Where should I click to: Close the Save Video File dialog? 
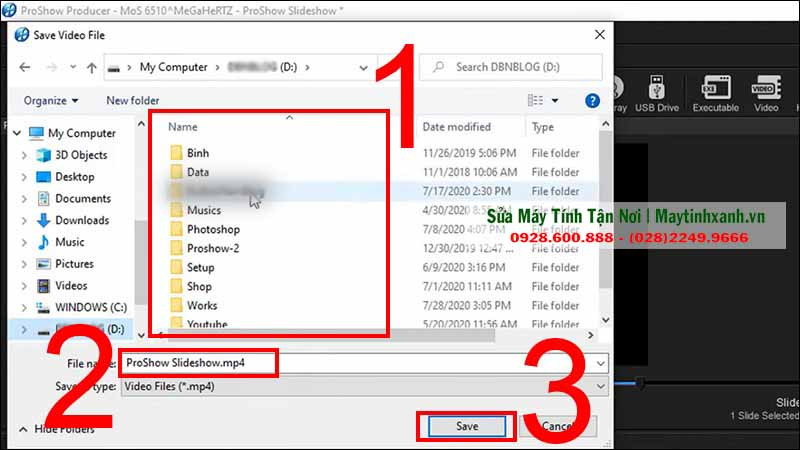click(x=599, y=35)
